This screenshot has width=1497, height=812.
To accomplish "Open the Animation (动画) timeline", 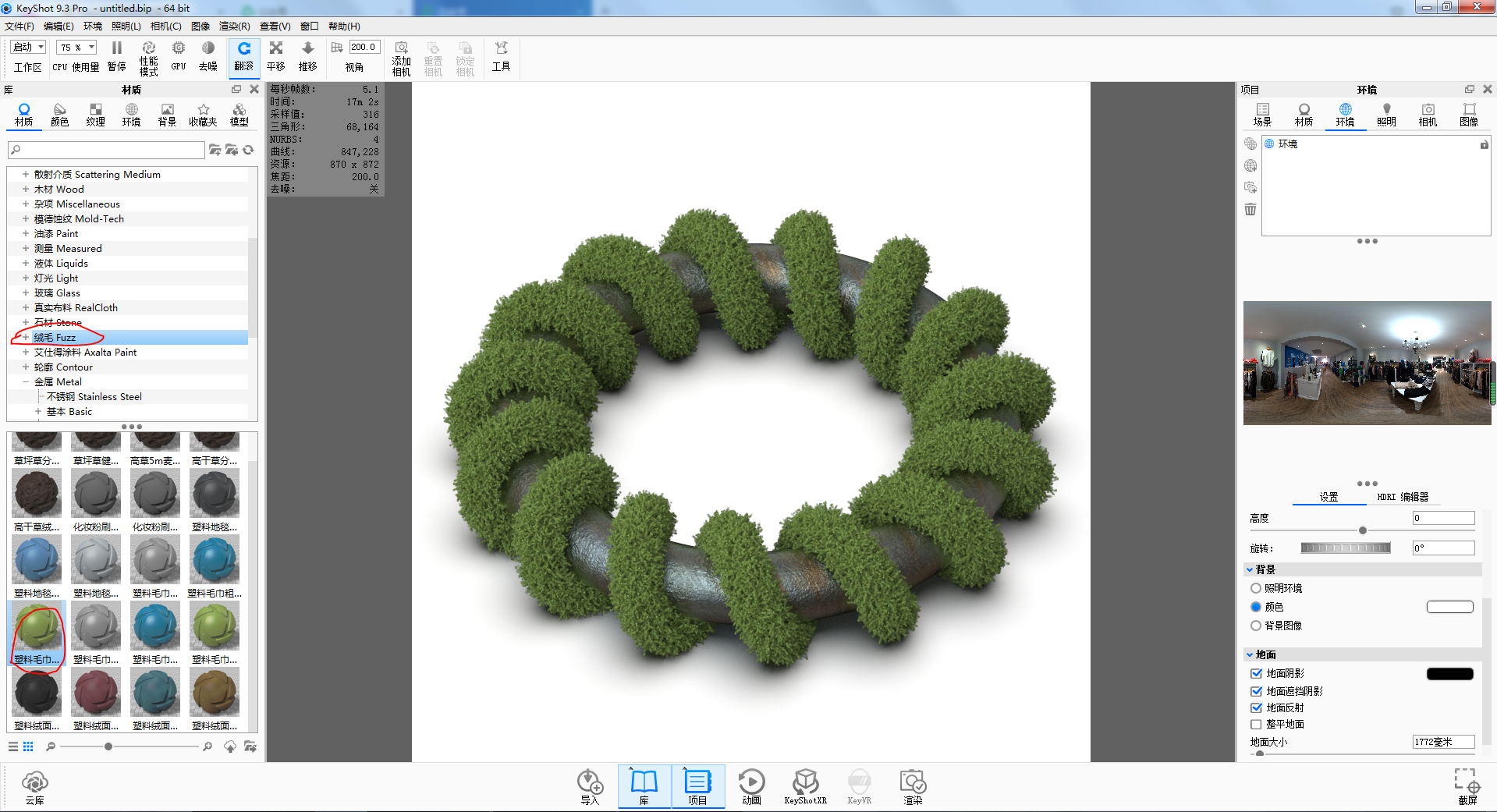I will click(x=751, y=786).
